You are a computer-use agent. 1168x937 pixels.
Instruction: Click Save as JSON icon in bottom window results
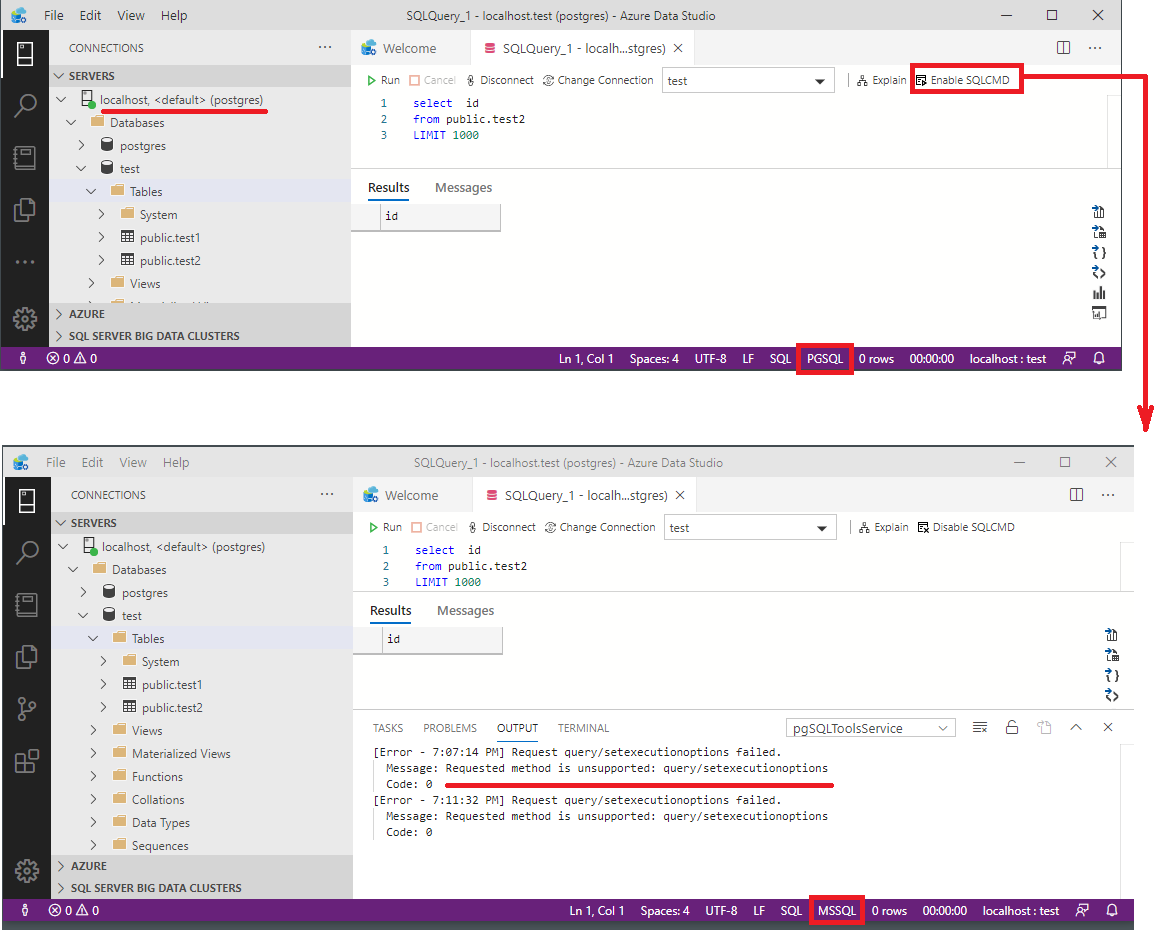point(1111,676)
